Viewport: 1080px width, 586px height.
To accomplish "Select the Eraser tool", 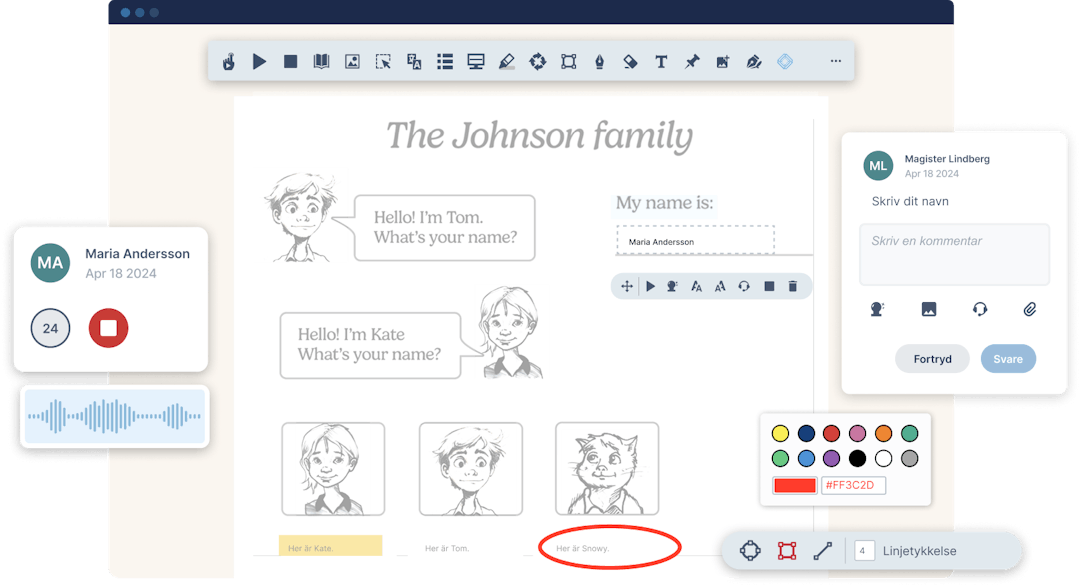I will pyautogui.click(x=630, y=61).
